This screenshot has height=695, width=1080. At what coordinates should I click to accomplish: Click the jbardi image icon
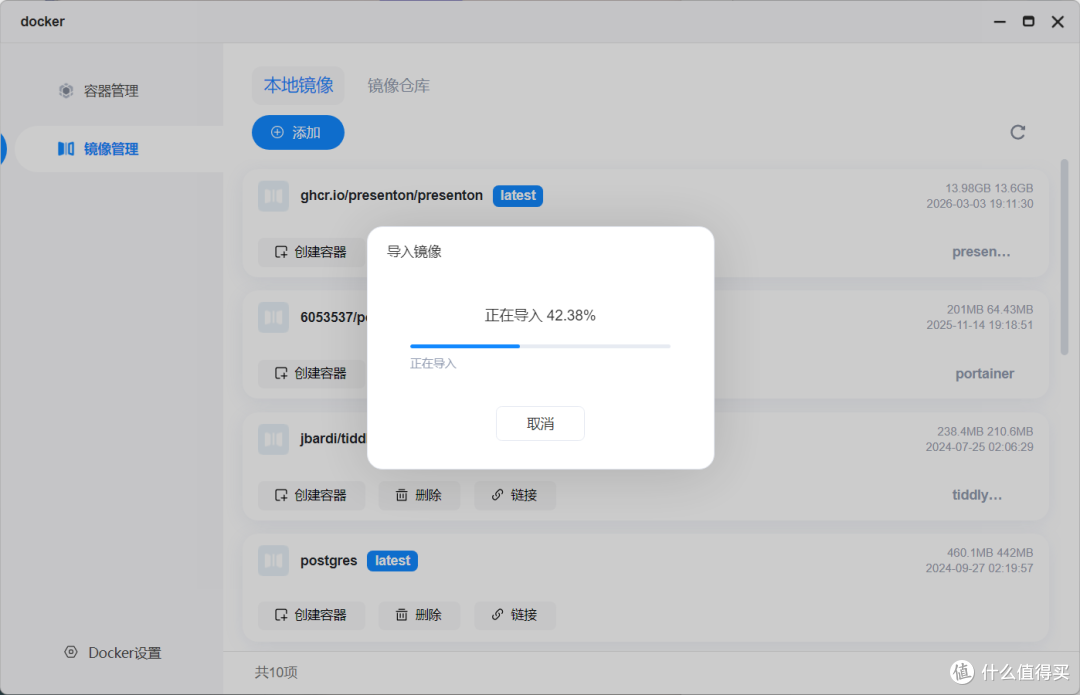coord(273,439)
